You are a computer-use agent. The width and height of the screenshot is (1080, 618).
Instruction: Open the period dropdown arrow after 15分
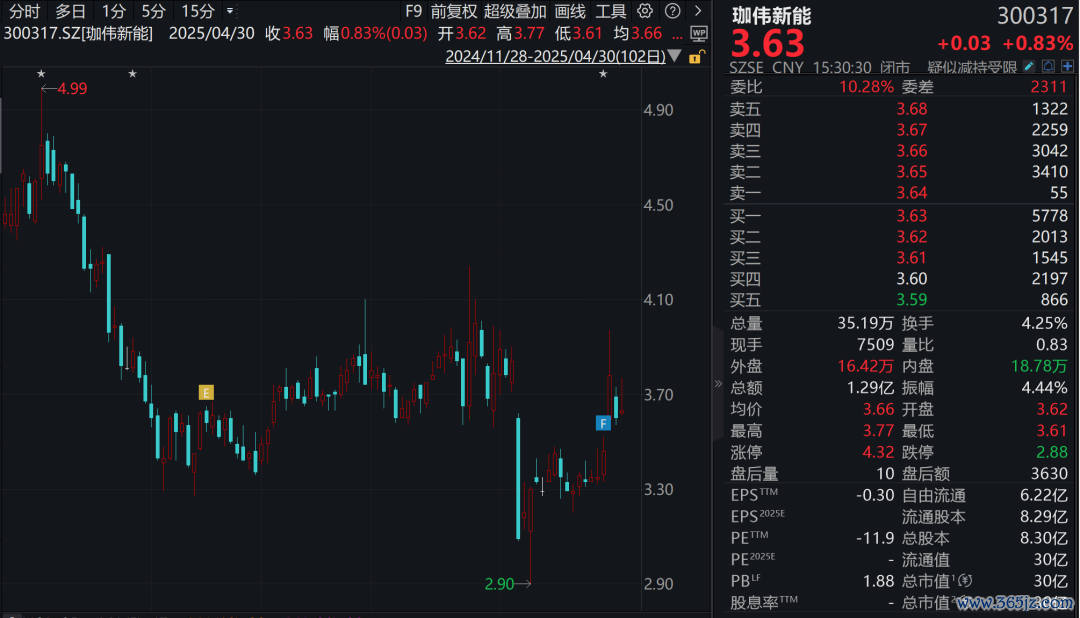230,11
